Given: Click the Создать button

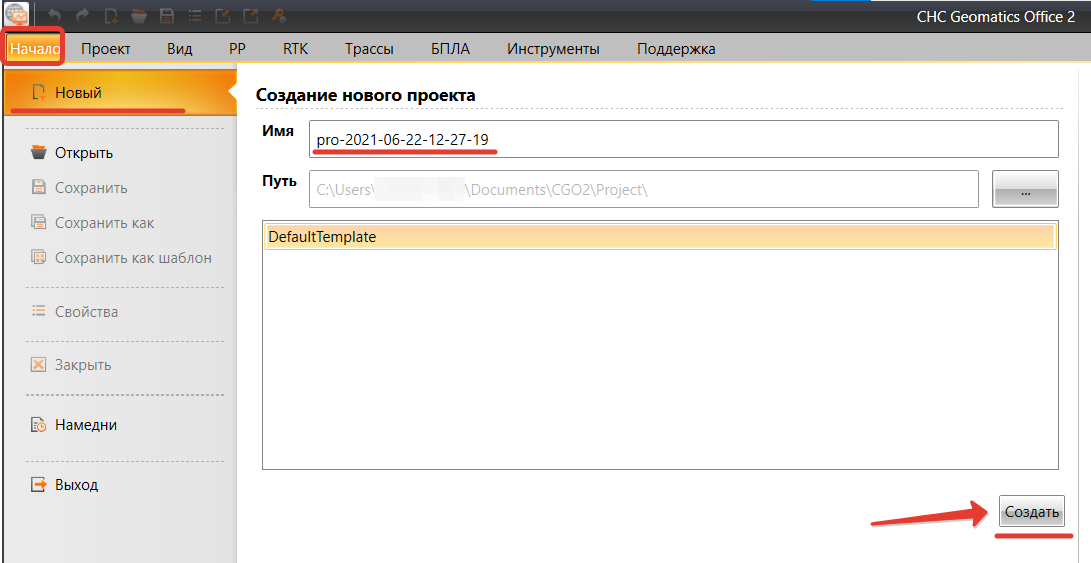Looking at the screenshot, I should [x=1032, y=512].
